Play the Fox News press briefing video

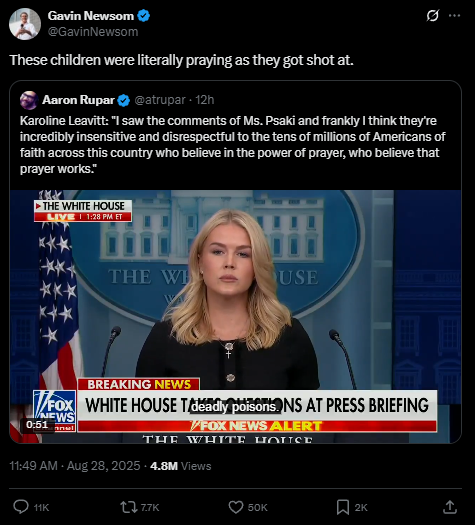pyautogui.click(x=235, y=316)
